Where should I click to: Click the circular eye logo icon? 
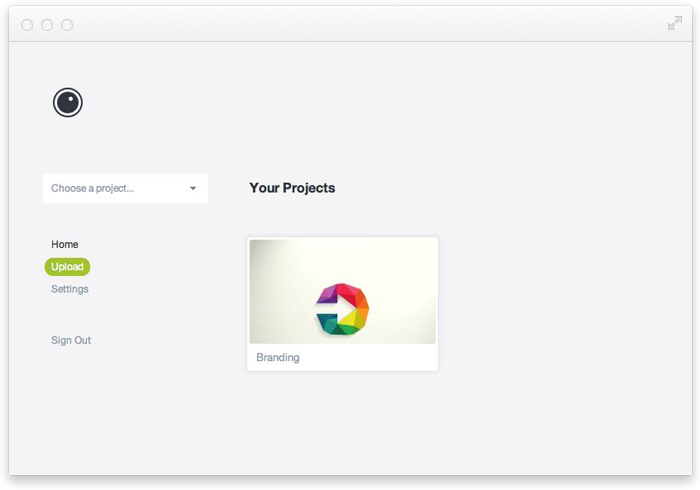click(x=68, y=102)
